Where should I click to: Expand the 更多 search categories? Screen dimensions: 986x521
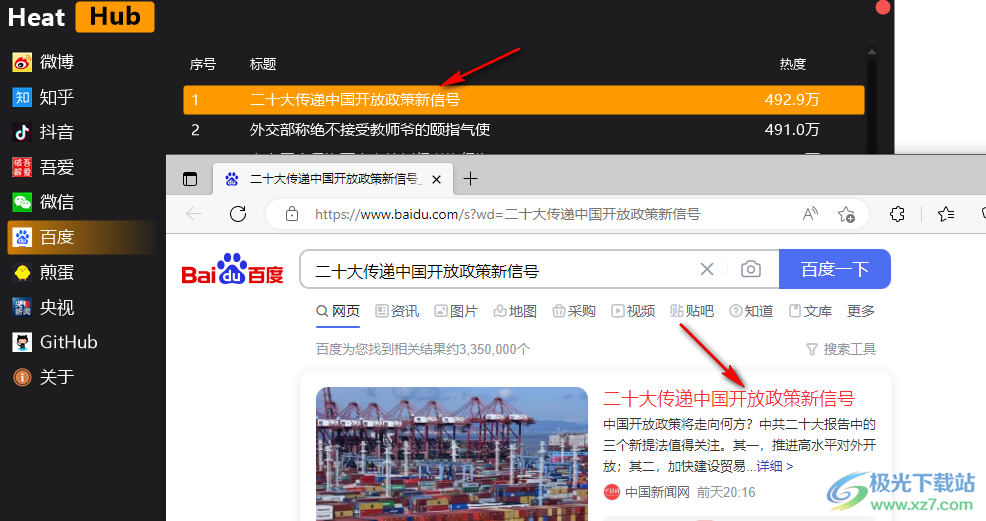861,312
